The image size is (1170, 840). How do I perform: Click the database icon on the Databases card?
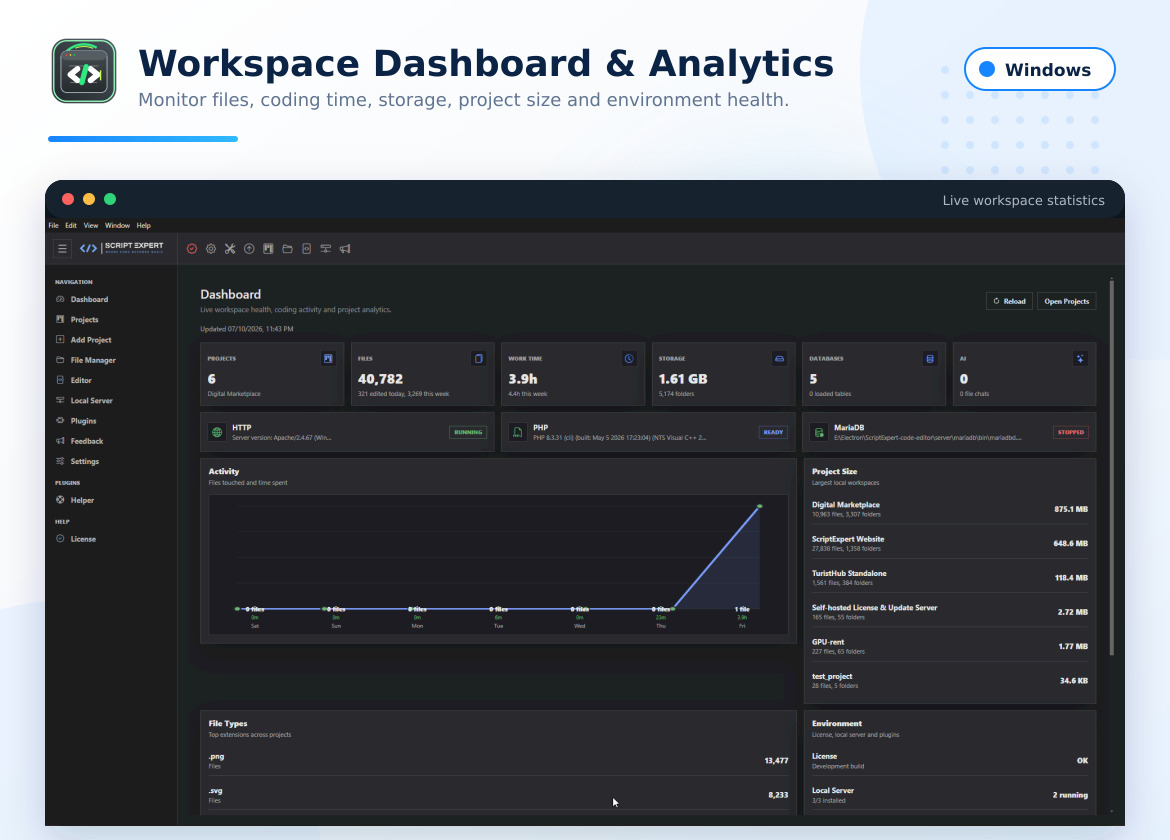coord(930,359)
